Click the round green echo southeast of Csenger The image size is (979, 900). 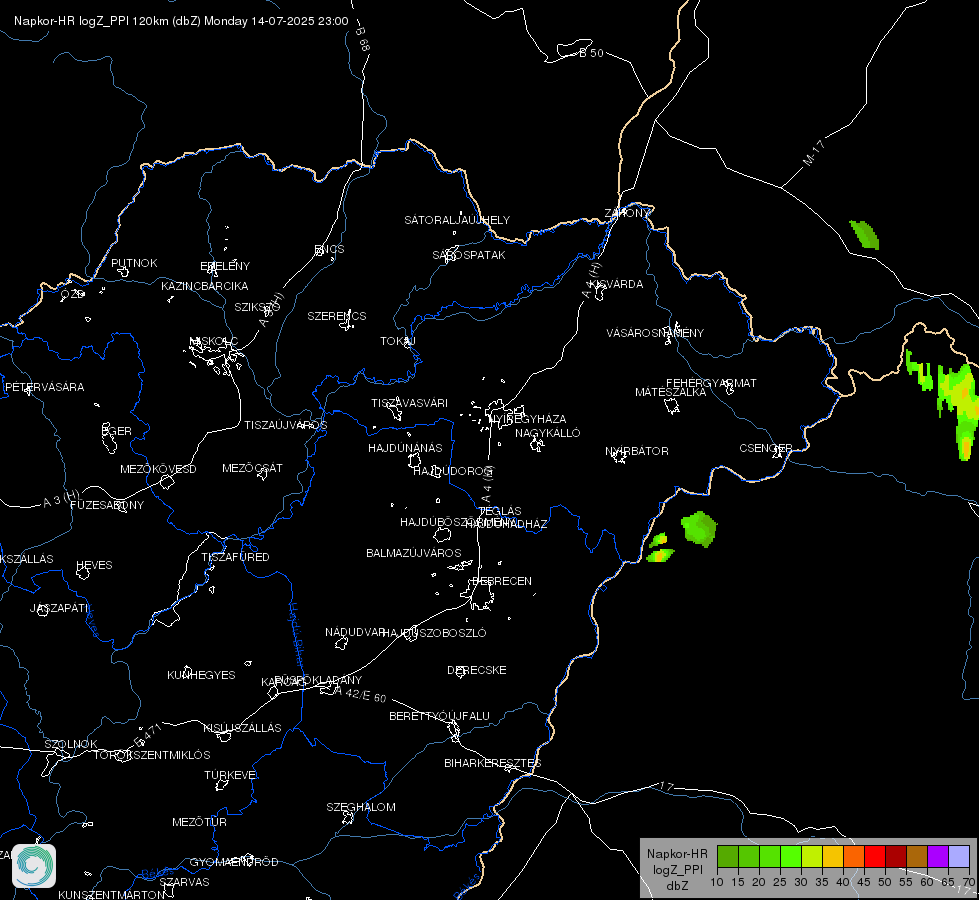[x=699, y=529]
